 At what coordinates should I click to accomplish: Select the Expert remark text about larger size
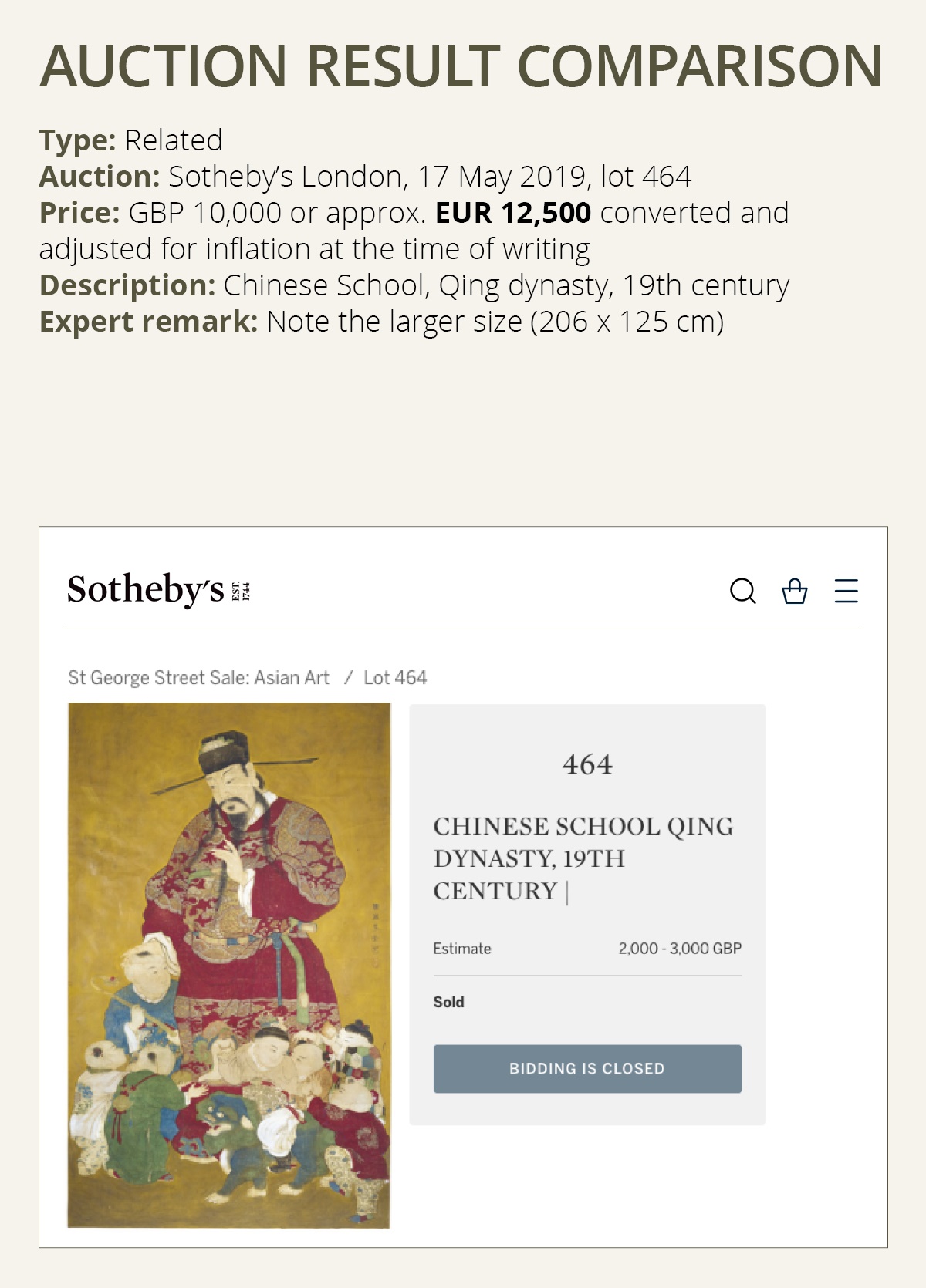click(x=381, y=324)
